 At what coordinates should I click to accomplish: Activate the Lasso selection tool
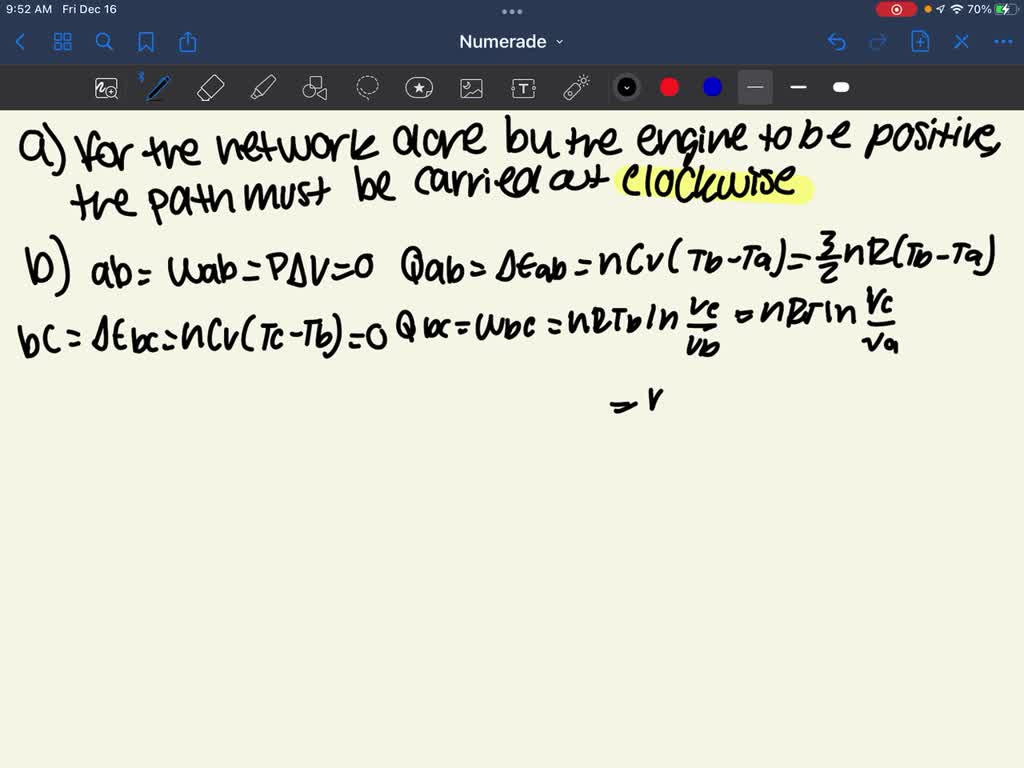[x=367, y=87]
